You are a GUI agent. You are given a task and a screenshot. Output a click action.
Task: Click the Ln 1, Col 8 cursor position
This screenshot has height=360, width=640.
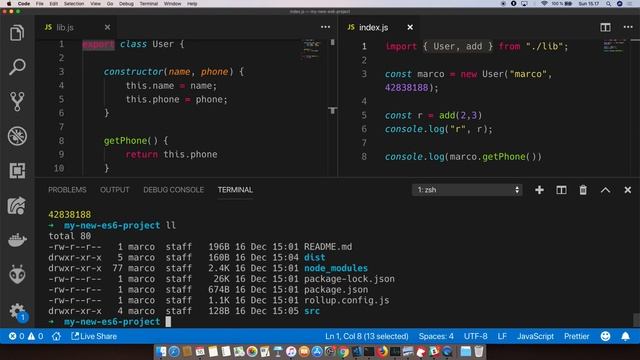click(x=367, y=336)
